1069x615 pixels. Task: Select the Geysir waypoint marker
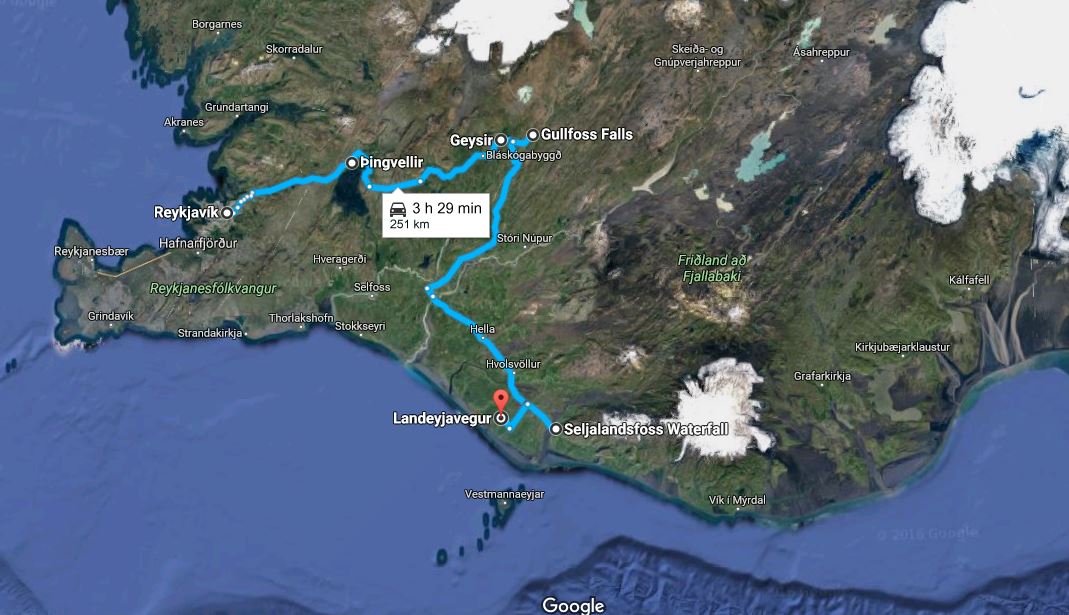pos(501,140)
